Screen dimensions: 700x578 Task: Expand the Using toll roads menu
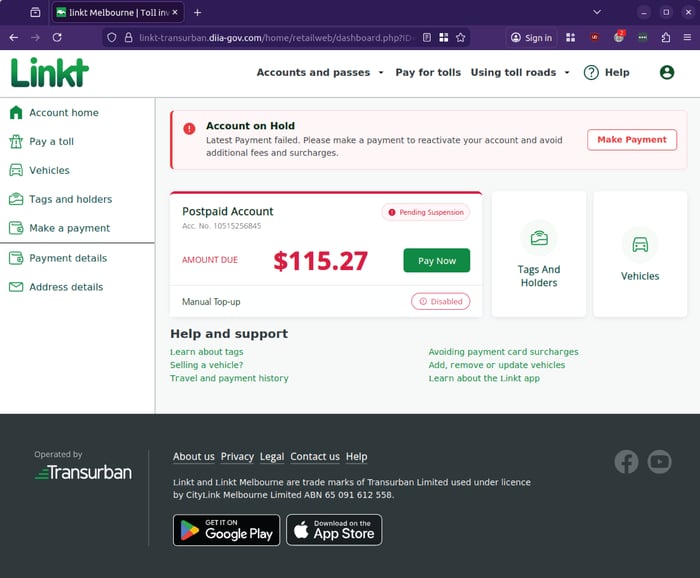pyautogui.click(x=520, y=72)
